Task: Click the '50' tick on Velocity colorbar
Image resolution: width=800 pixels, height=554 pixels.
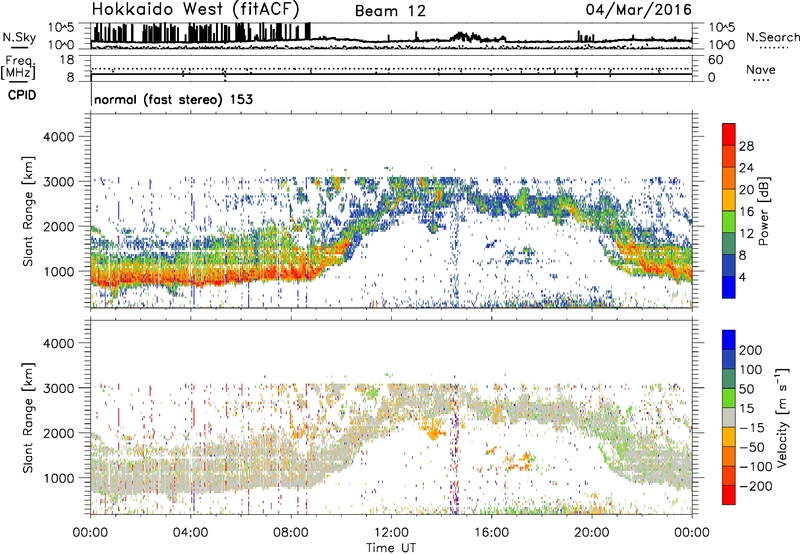Action: tap(746, 389)
